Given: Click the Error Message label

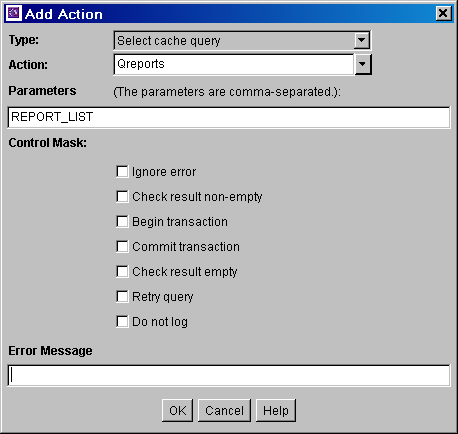Looking at the screenshot, I should click(50, 351).
